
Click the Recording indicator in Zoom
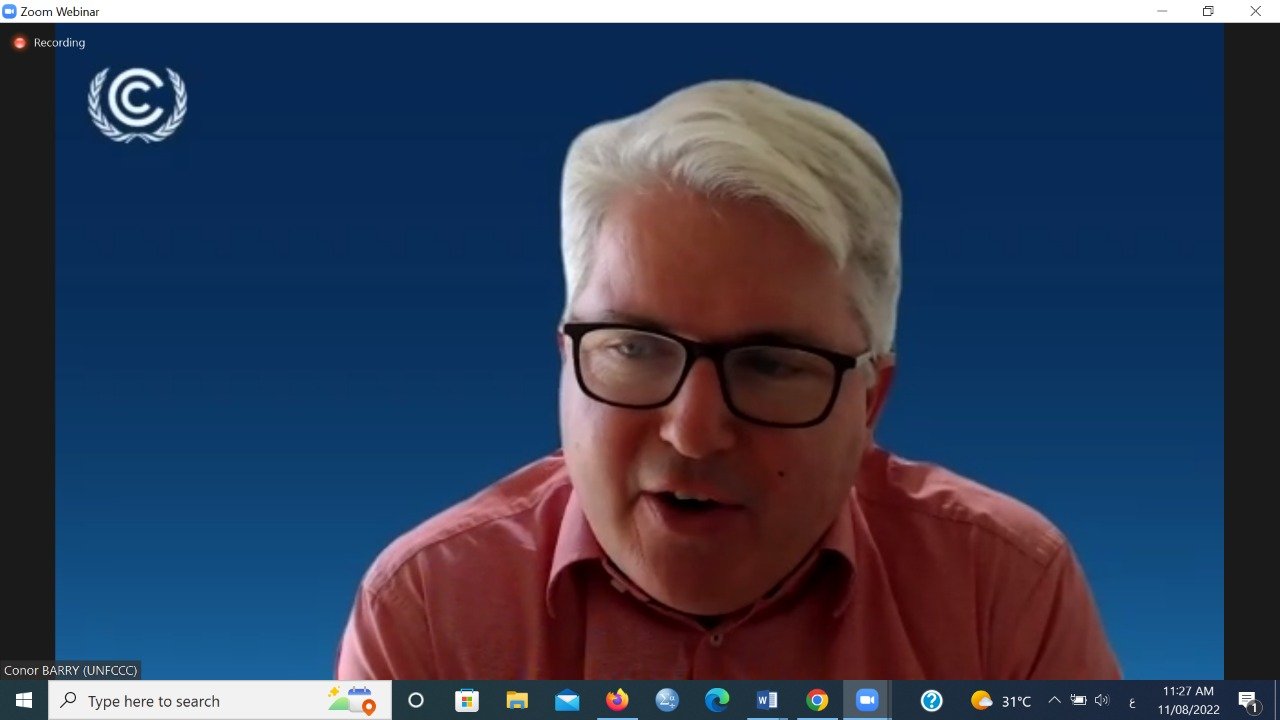pyautogui.click(x=48, y=43)
